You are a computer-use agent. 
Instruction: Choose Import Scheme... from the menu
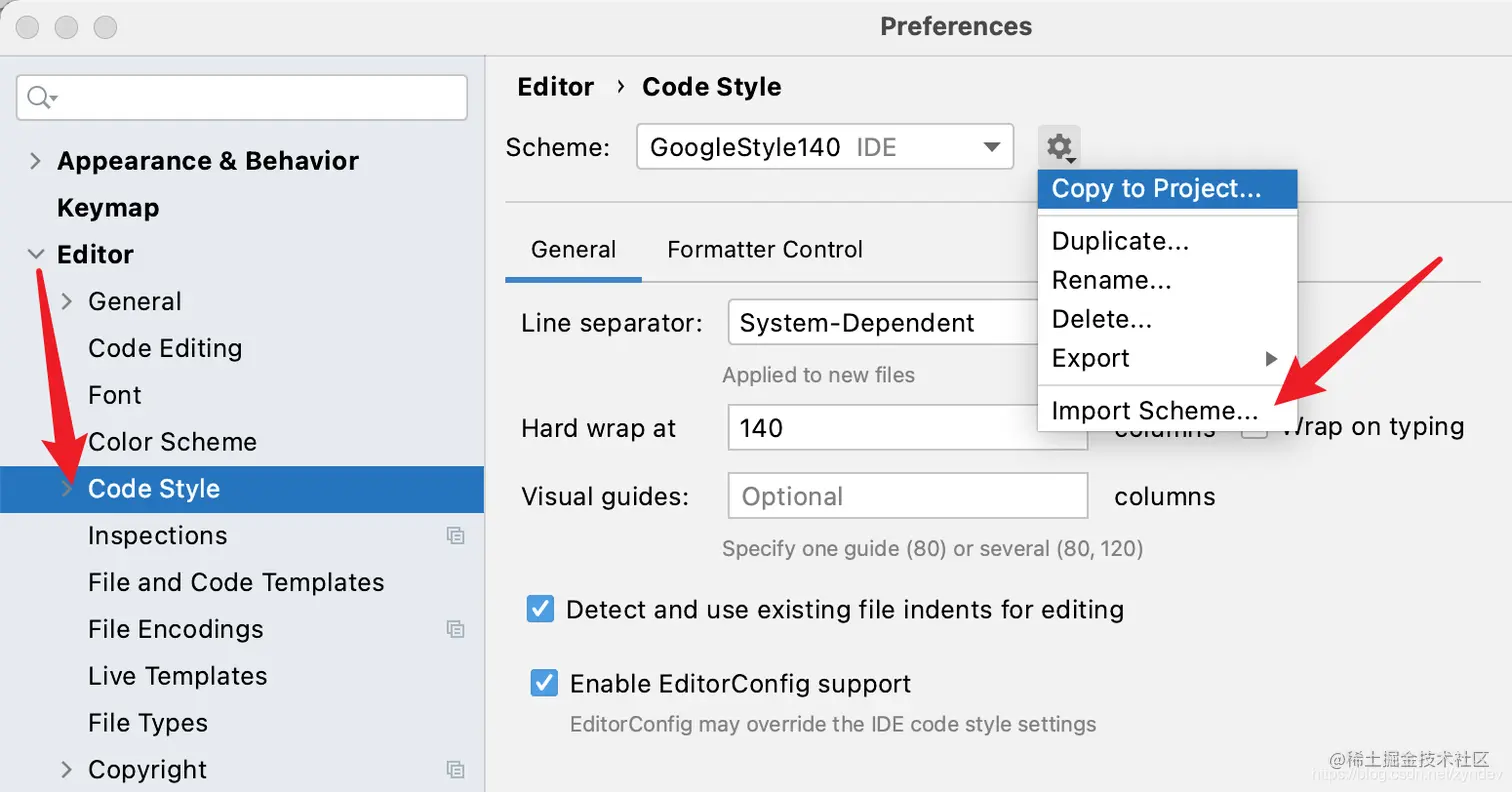coord(1155,411)
